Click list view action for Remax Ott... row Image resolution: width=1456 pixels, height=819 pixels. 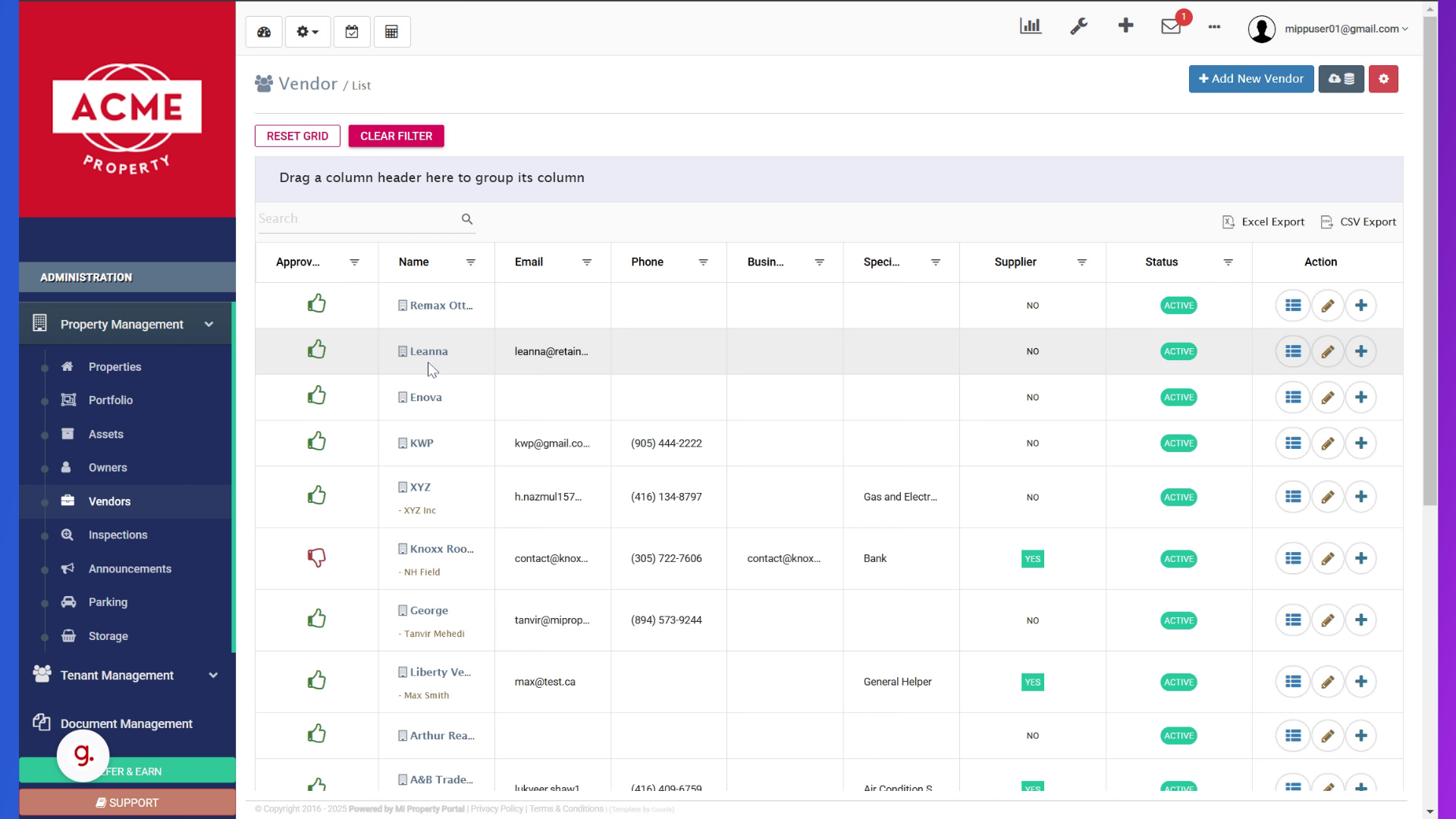(1293, 306)
